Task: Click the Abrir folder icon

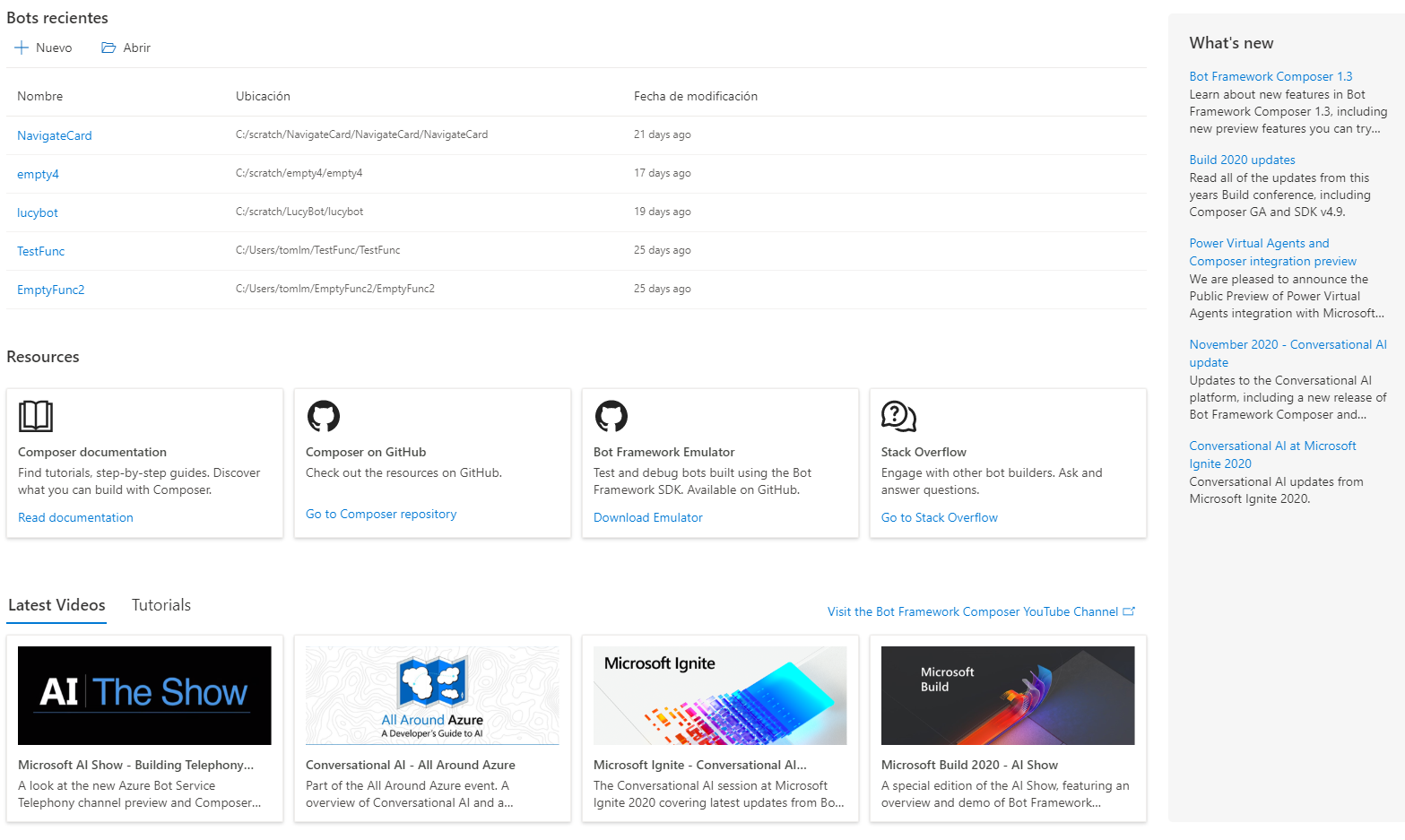Action: (108, 47)
